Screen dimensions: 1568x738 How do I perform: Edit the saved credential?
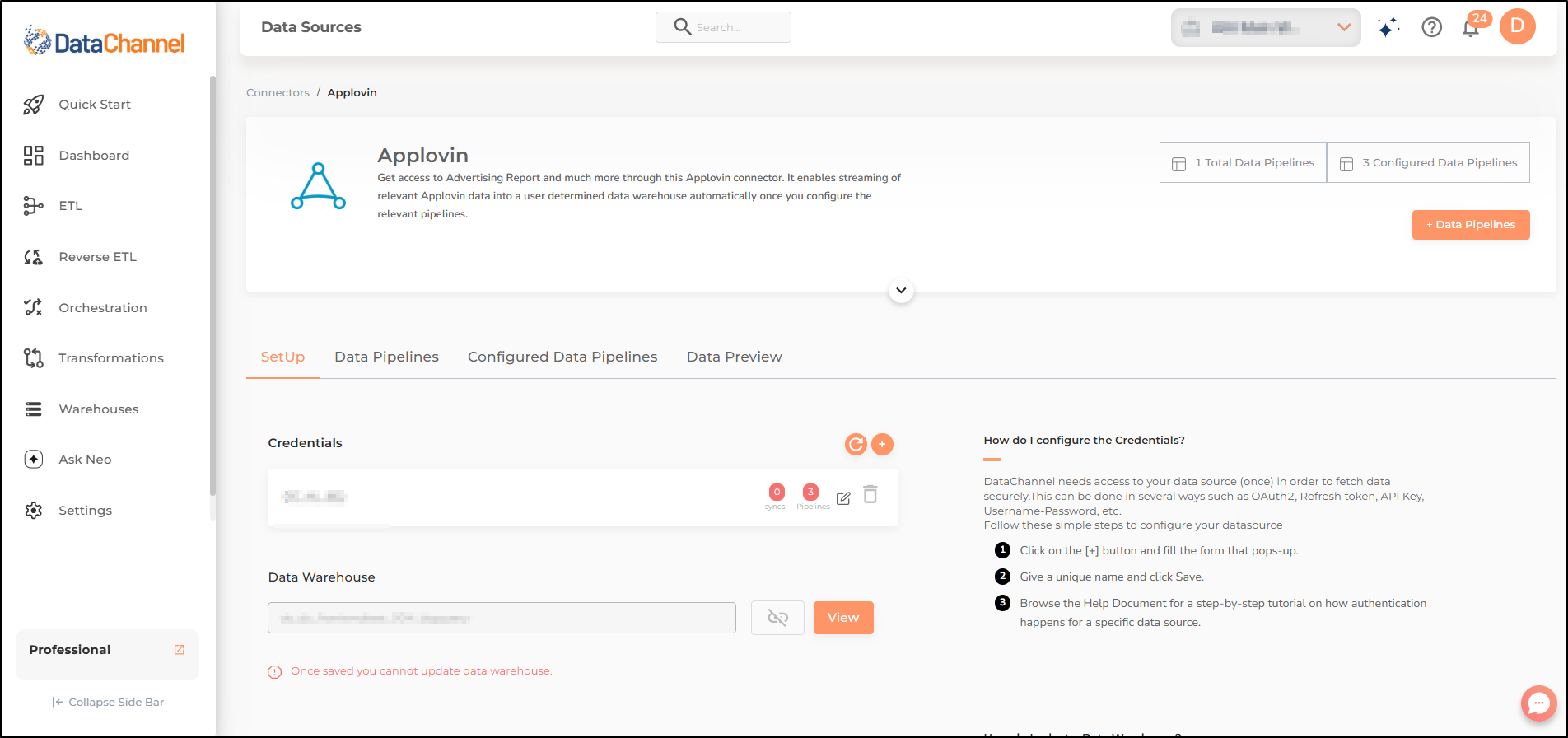843,498
